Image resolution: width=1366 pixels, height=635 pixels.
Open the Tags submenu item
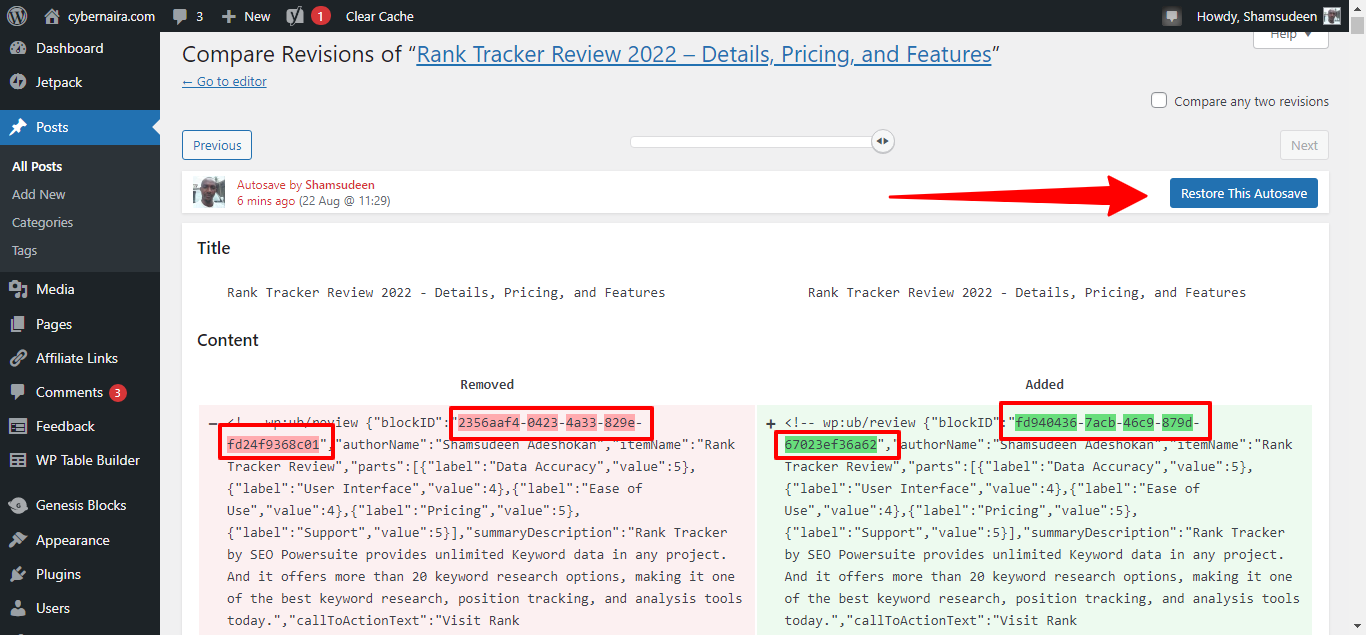click(24, 250)
